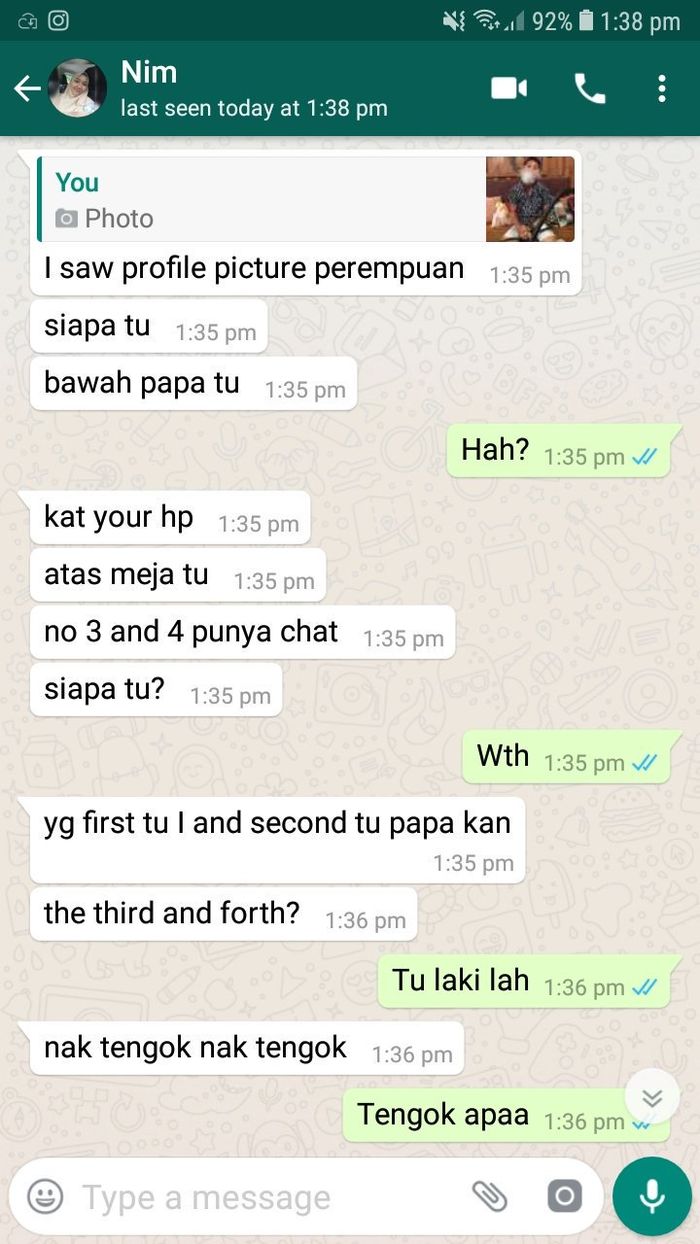
Task: Tap contact name Nim in header
Action: 149,72
